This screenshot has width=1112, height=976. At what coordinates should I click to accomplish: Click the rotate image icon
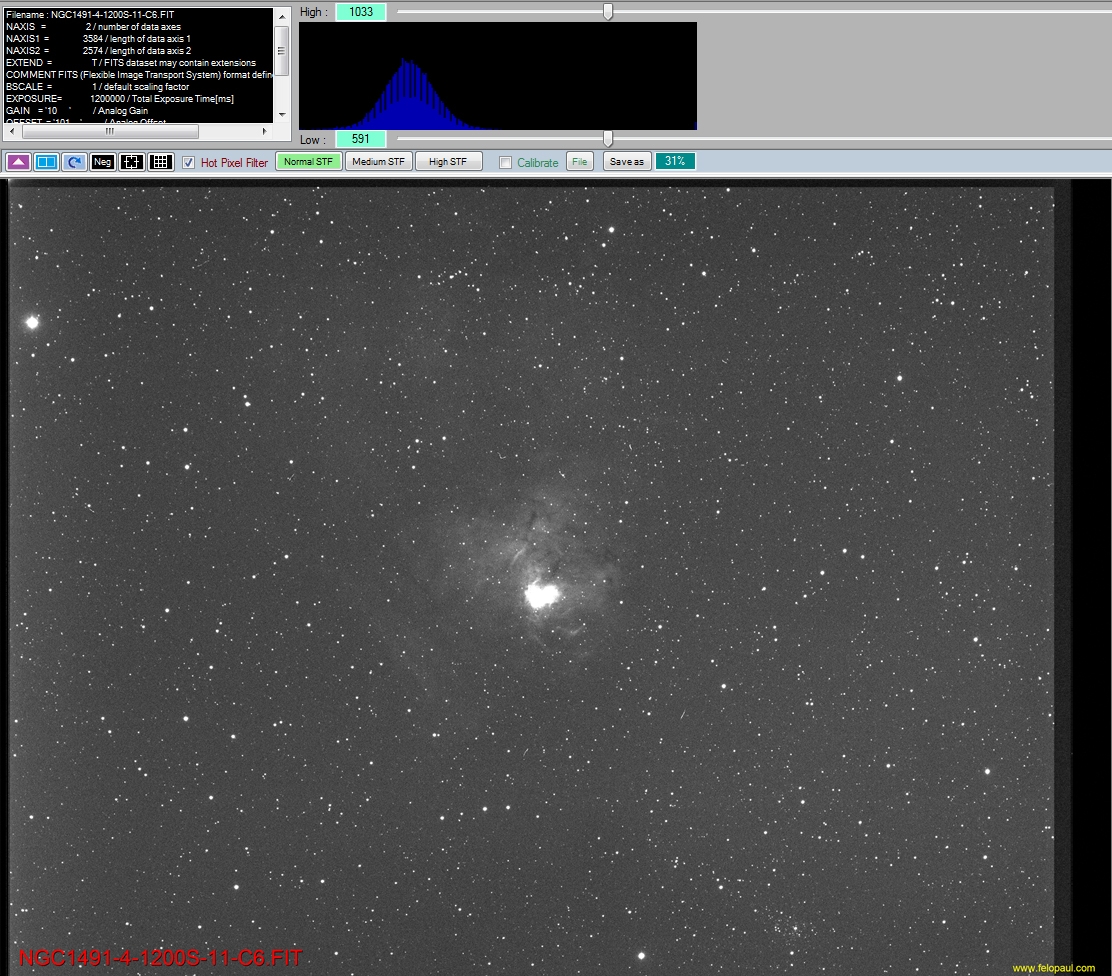(x=74, y=162)
